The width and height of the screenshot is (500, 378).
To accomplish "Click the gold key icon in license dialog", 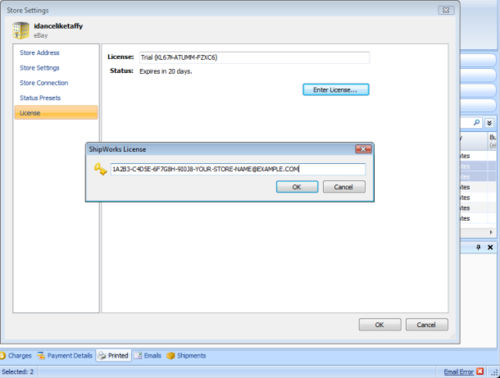I will click(100, 169).
